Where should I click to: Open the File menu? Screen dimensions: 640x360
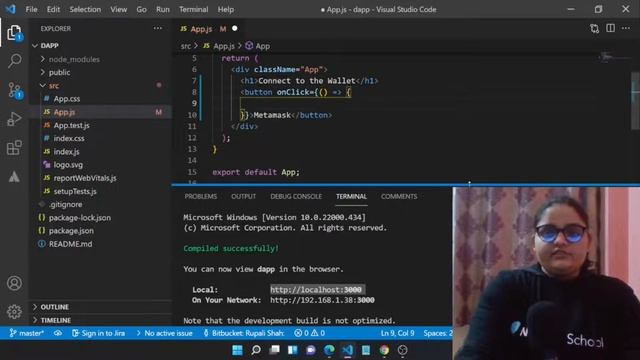(x=31, y=9)
